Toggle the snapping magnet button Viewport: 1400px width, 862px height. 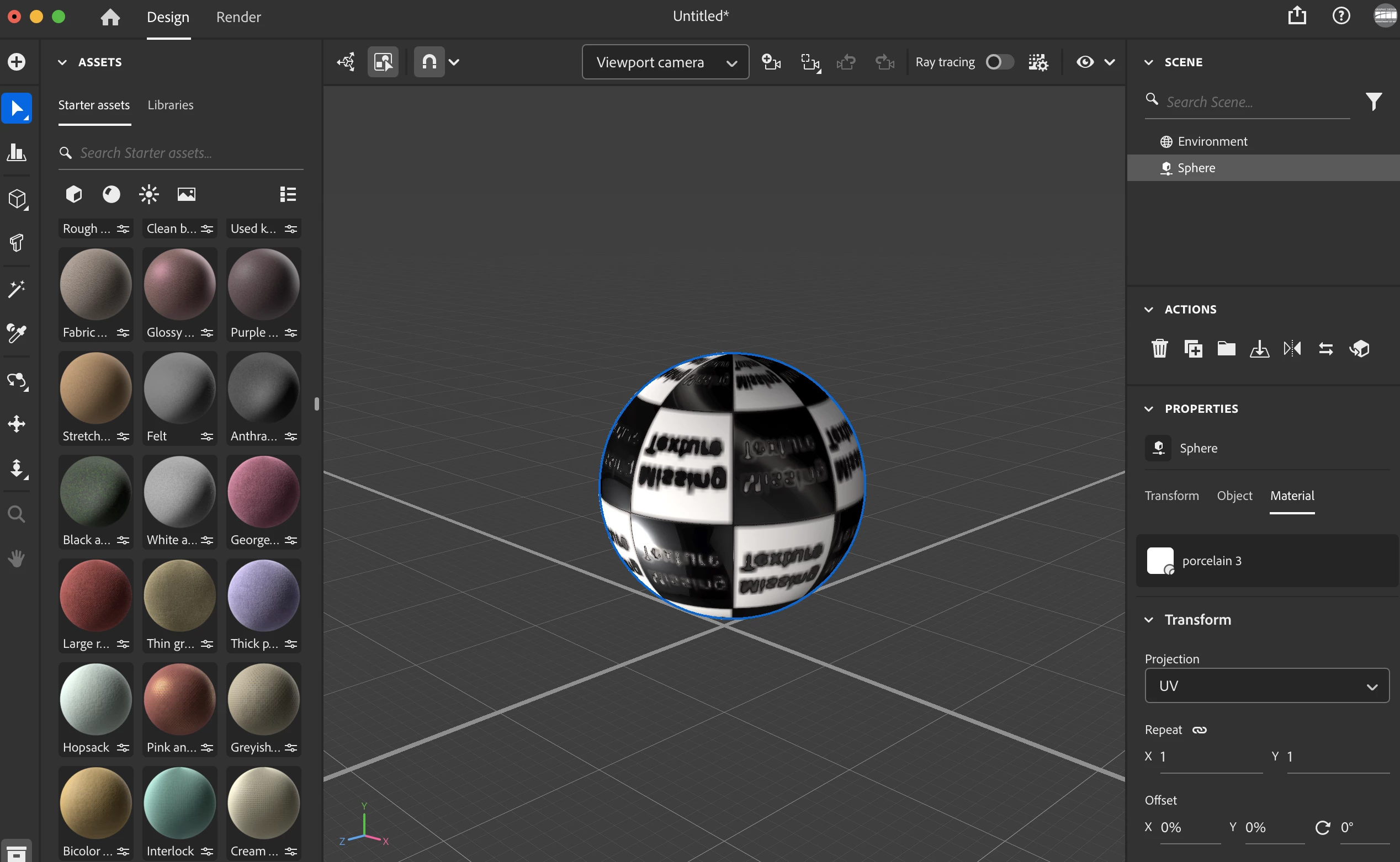point(429,62)
